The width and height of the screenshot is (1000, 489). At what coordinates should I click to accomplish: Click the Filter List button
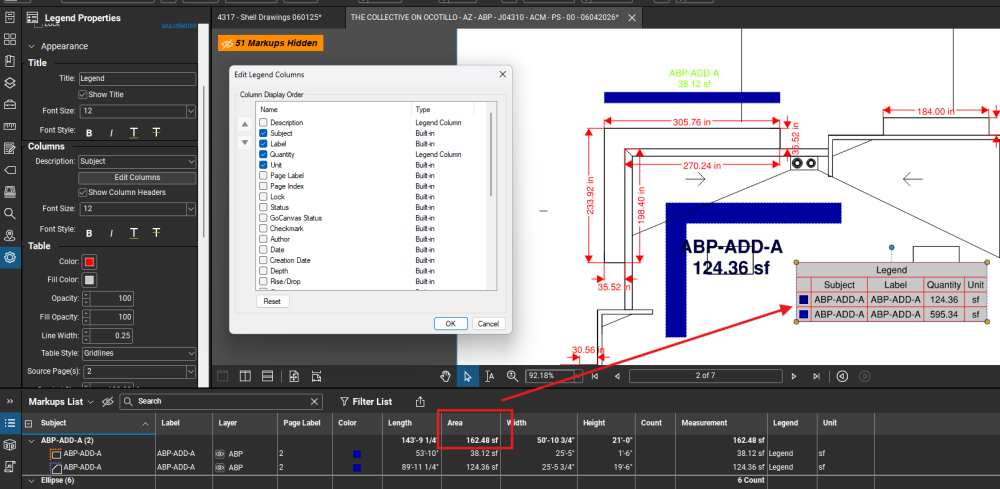coord(365,402)
